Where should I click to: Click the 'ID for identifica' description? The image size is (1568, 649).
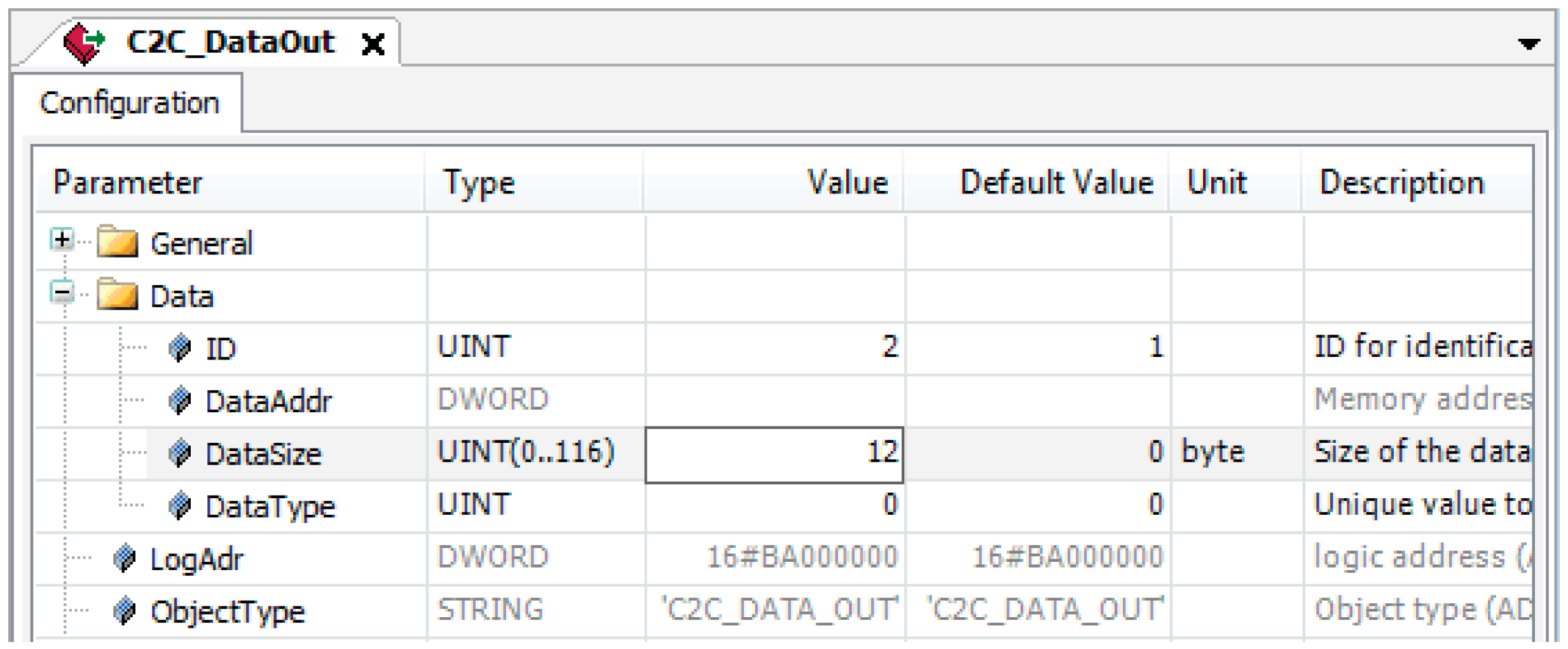coord(1423,347)
